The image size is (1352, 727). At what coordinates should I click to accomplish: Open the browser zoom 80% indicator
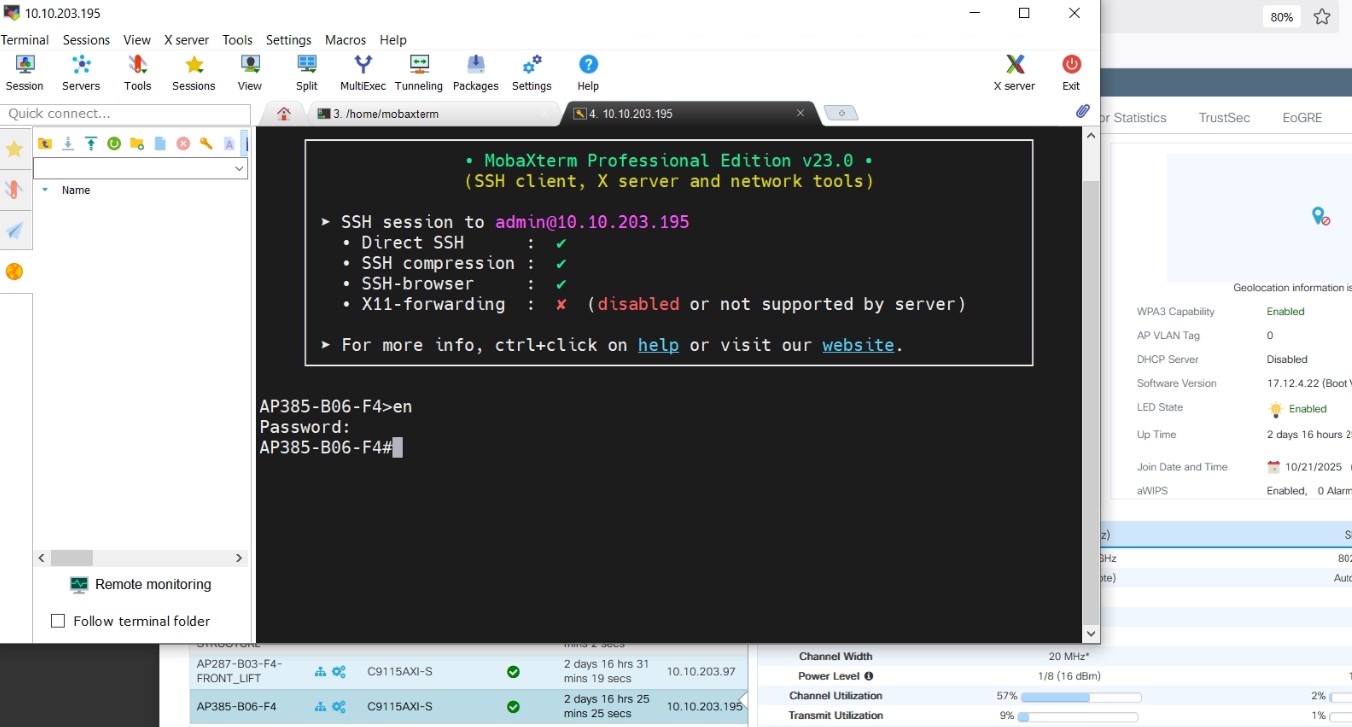tap(1281, 17)
